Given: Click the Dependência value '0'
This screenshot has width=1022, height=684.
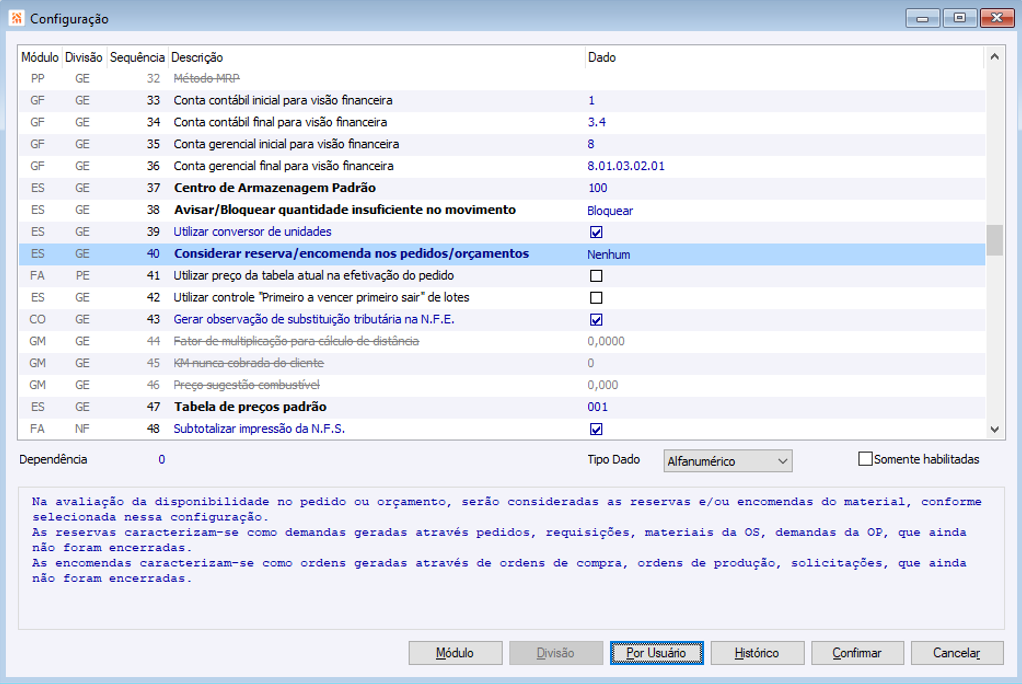Looking at the screenshot, I should (162, 460).
